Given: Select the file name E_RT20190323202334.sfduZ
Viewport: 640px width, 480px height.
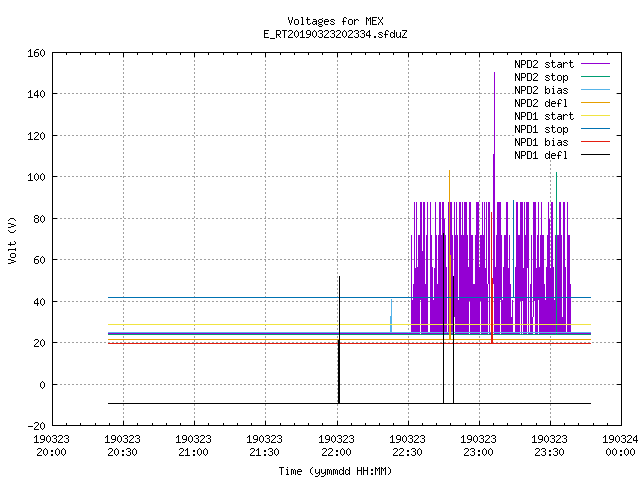Looking at the screenshot, I should 335,34.
